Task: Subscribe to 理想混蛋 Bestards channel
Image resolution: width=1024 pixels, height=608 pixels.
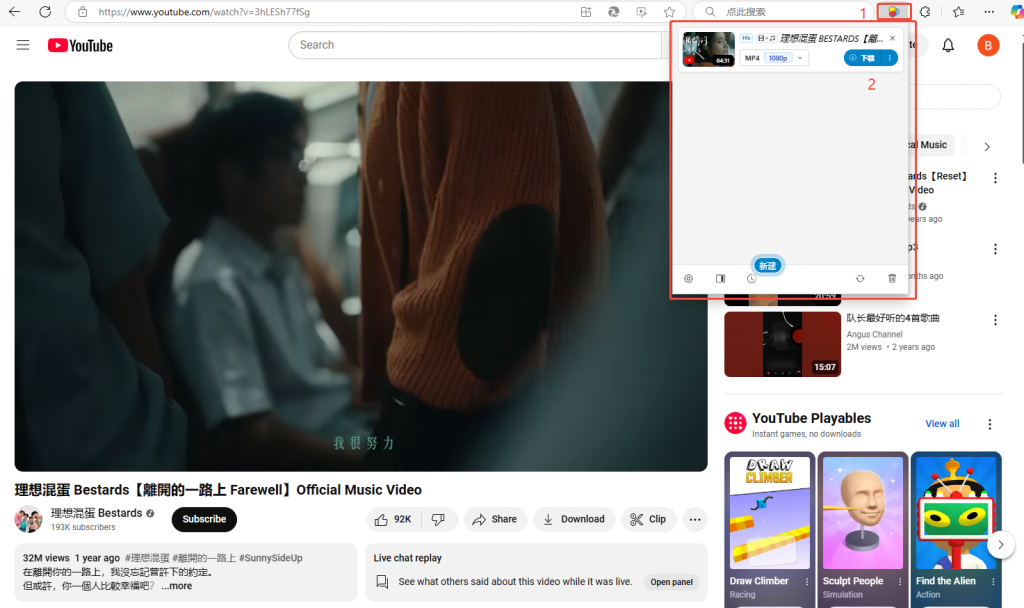Action: click(204, 519)
